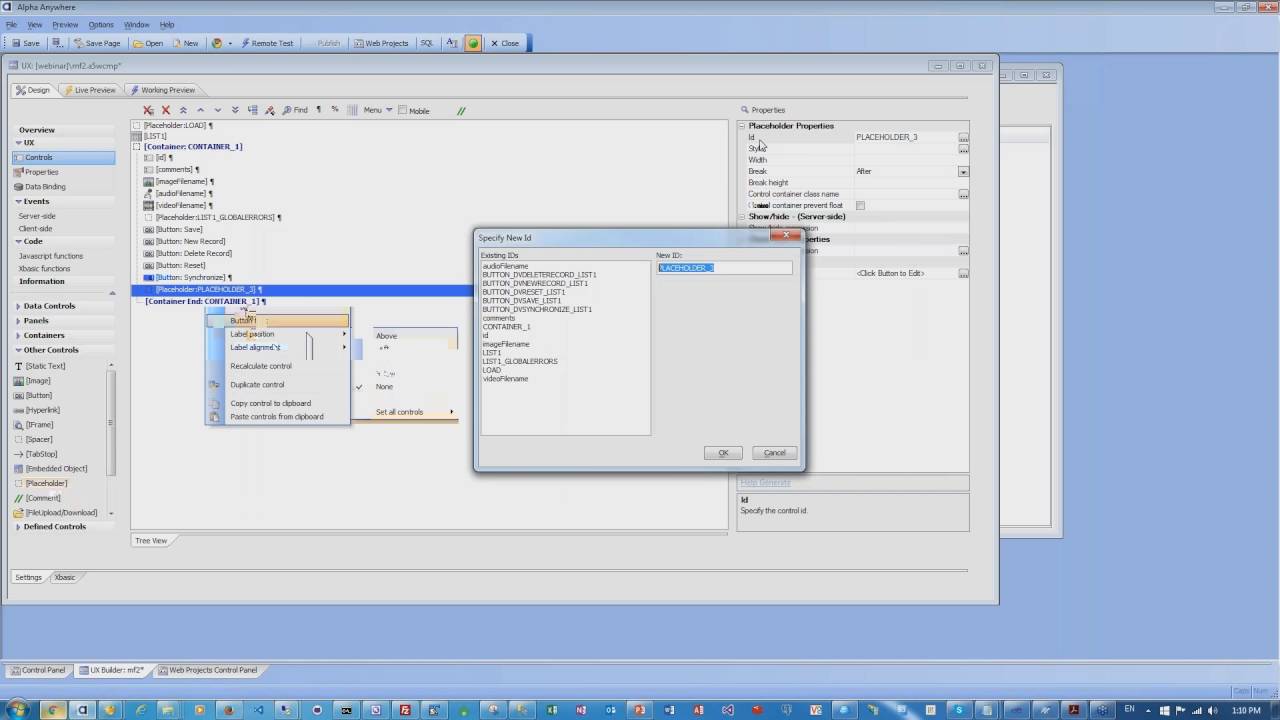Click Recalculate control in context menu
1280x720 pixels.
[x=261, y=366]
